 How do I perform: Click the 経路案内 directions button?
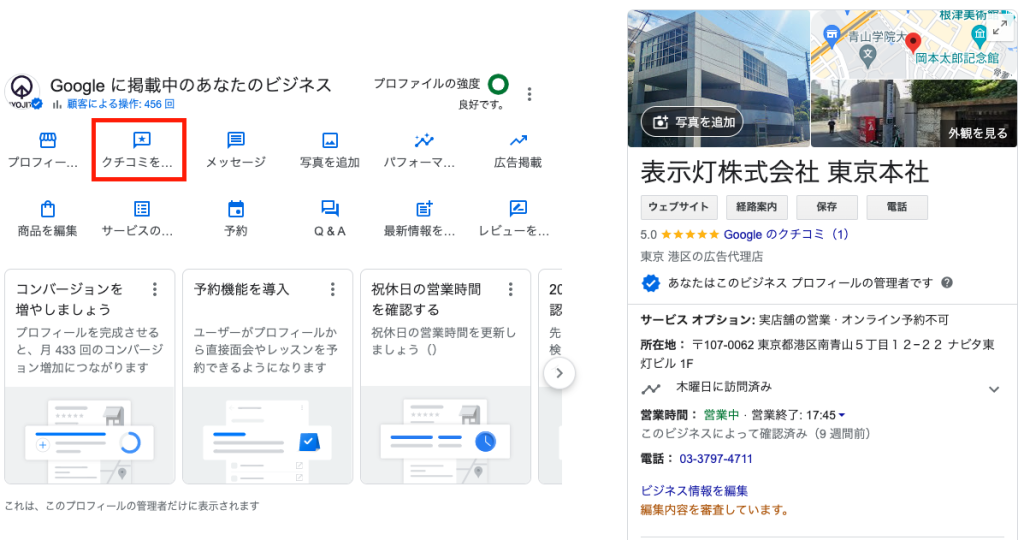coord(757,207)
